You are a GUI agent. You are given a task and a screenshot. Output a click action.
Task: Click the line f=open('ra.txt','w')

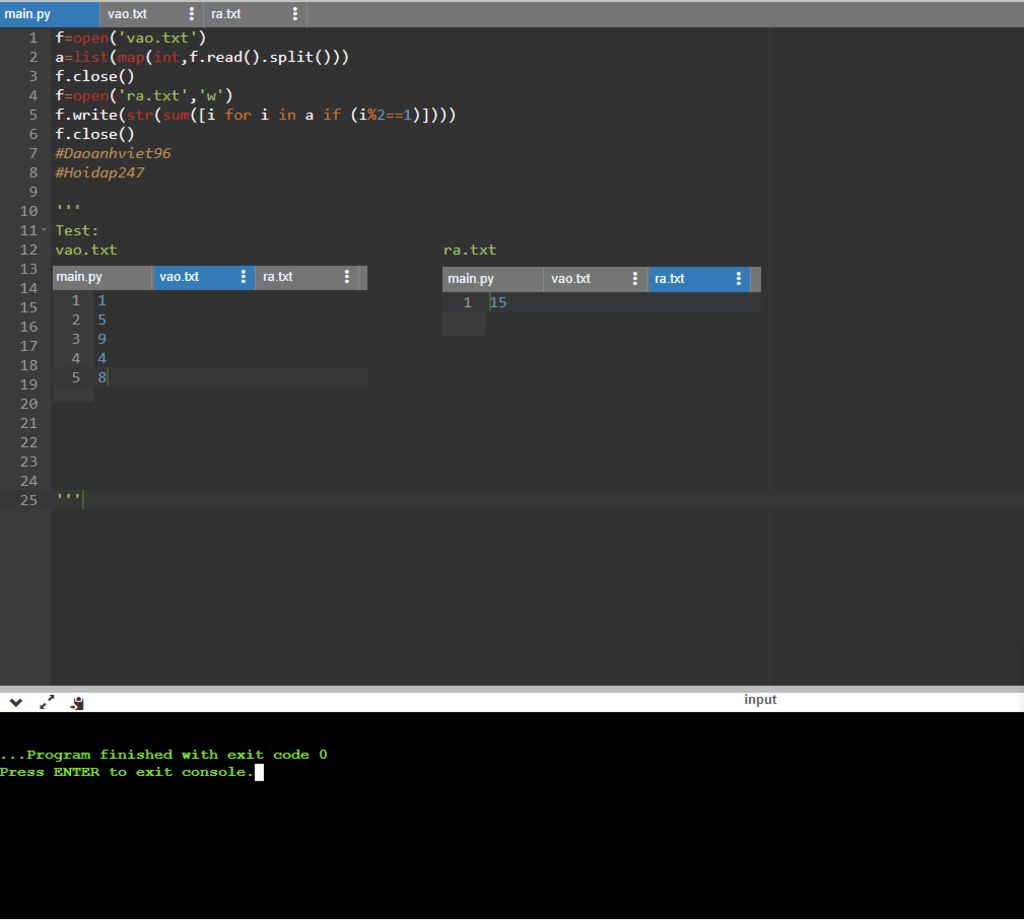[x=144, y=96]
